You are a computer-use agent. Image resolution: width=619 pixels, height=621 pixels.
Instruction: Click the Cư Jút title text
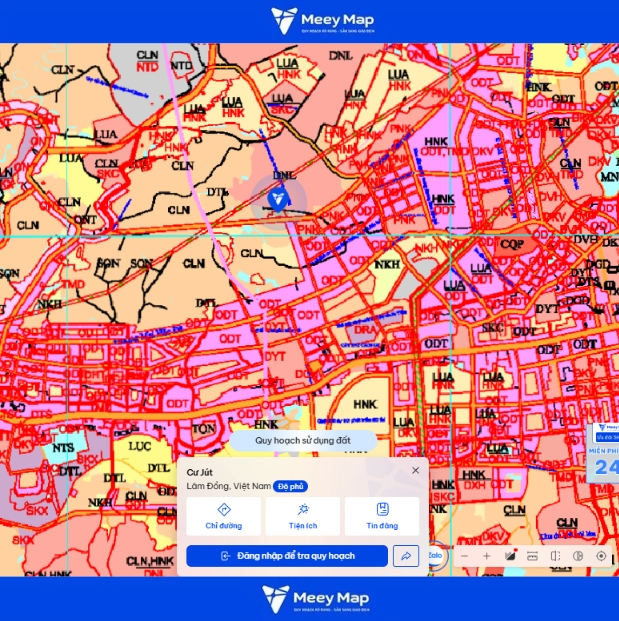[x=200, y=472]
